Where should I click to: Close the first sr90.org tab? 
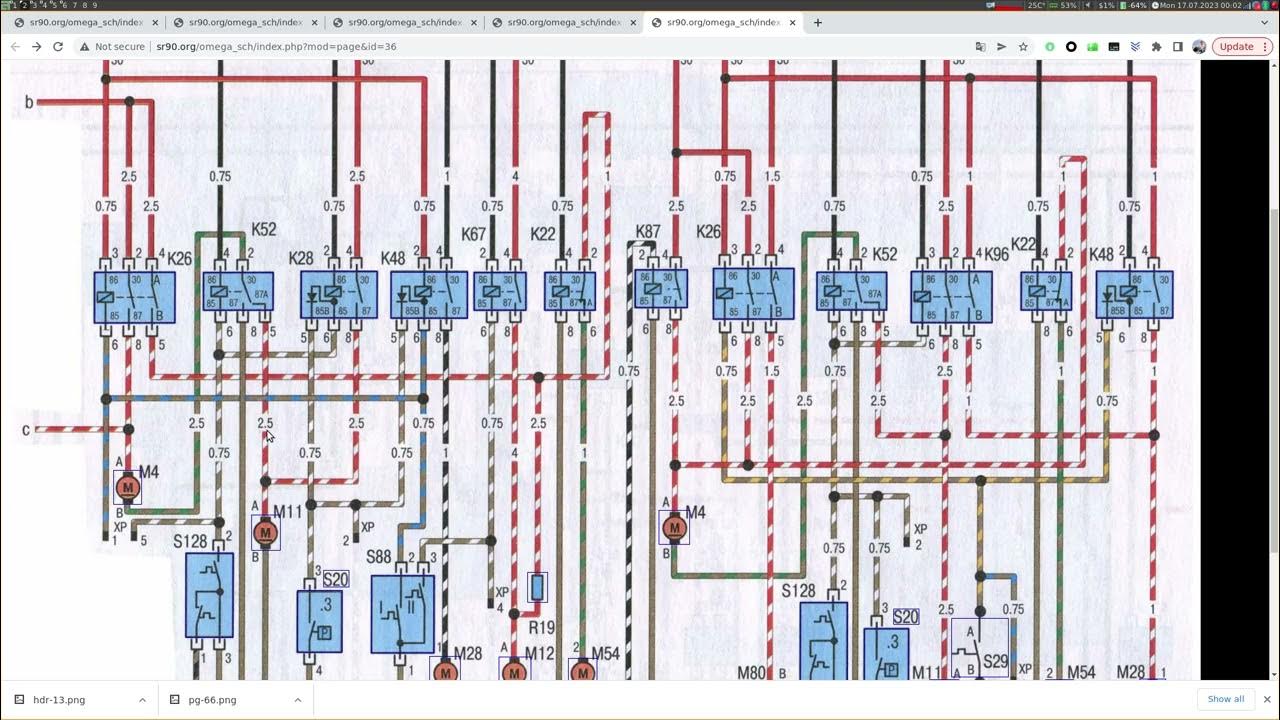tap(154, 22)
